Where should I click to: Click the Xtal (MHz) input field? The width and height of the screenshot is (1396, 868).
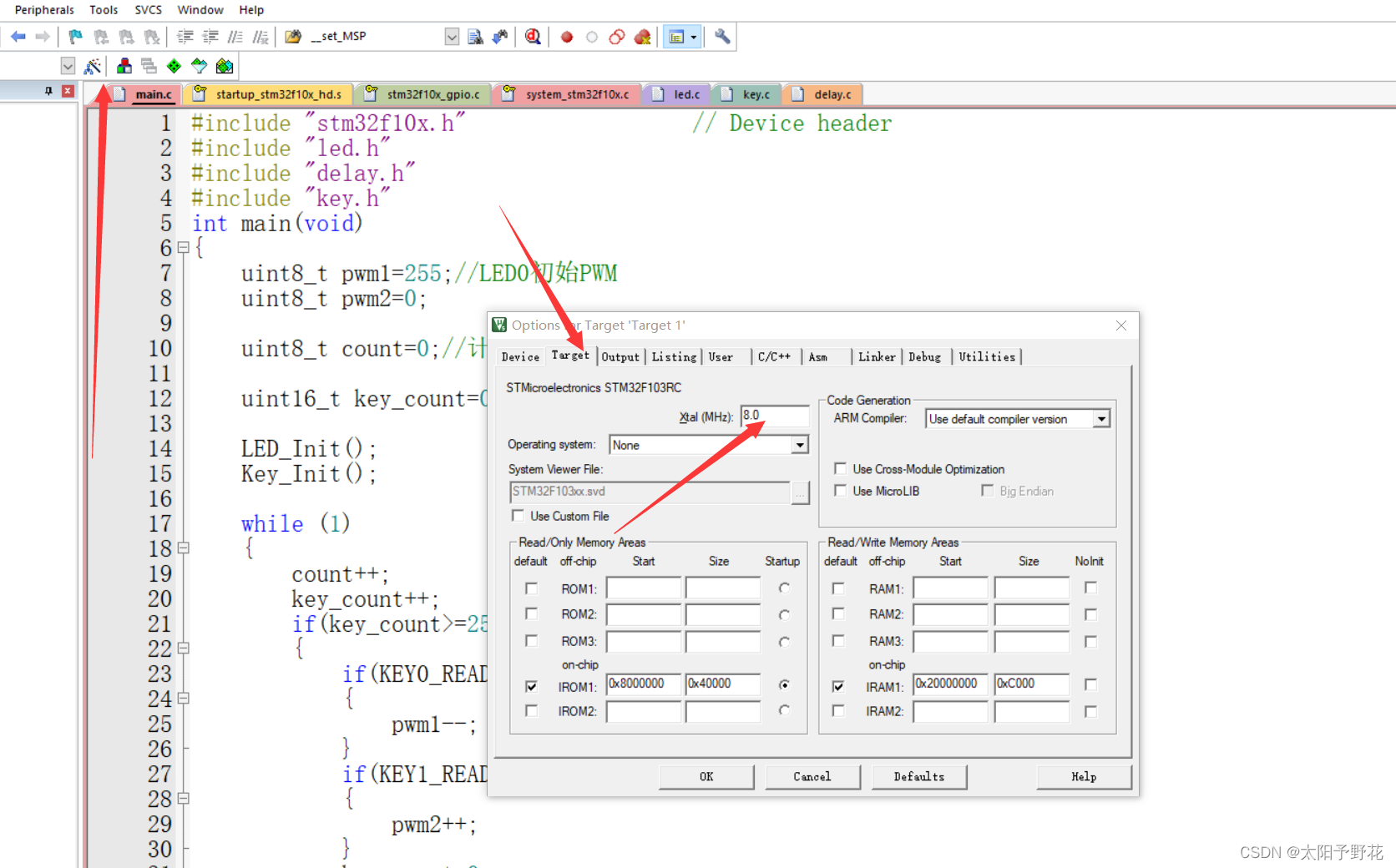coord(775,416)
